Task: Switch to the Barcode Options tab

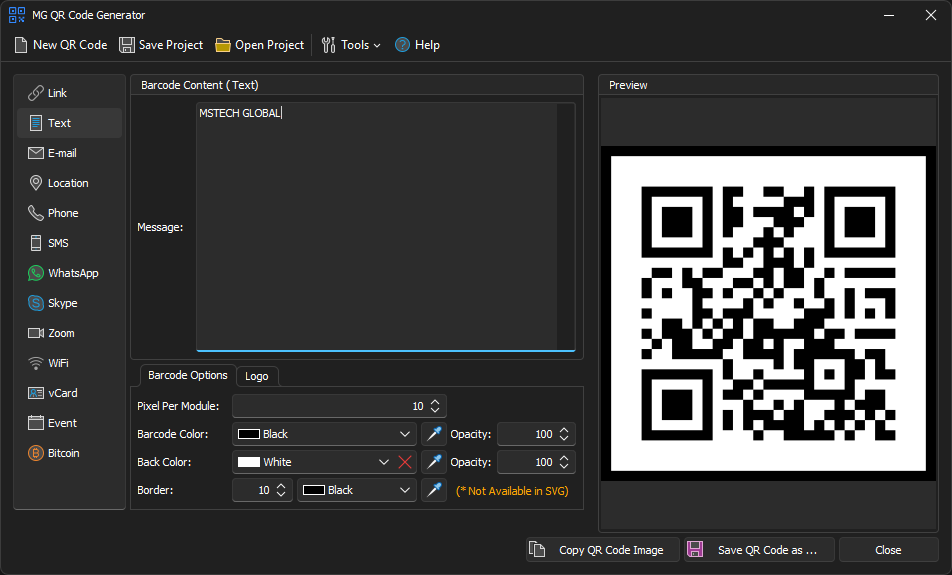Action: click(x=188, y=375)
